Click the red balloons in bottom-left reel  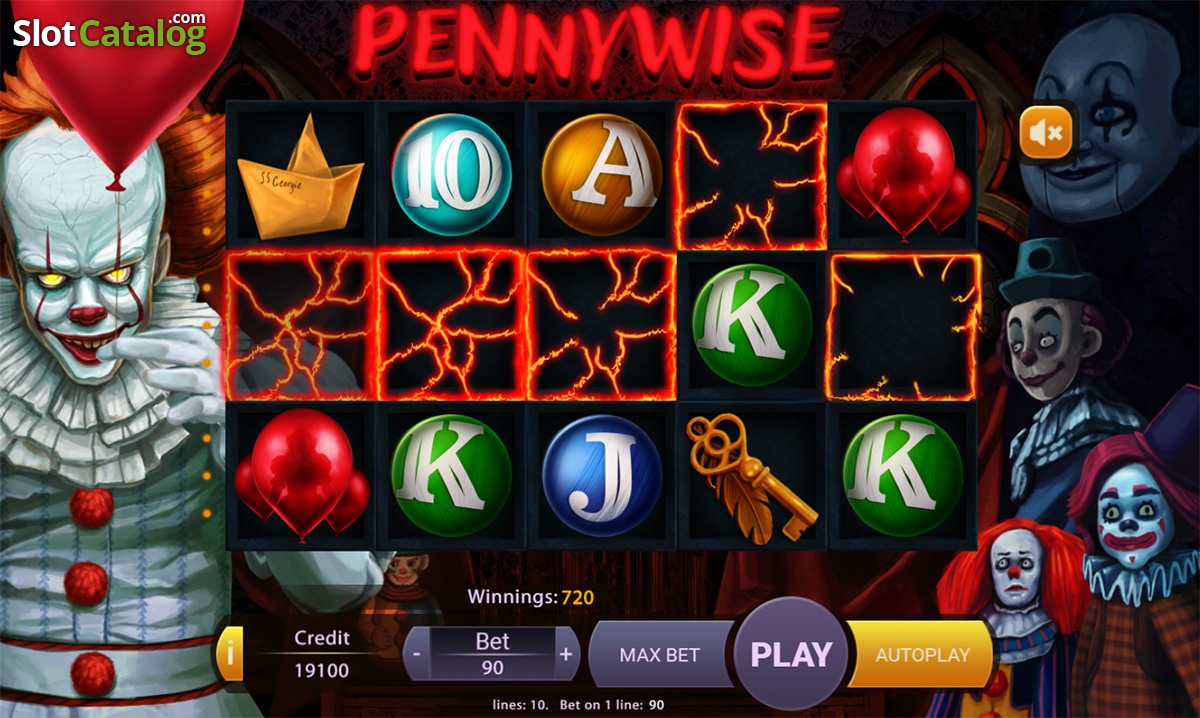coord(301,475)
